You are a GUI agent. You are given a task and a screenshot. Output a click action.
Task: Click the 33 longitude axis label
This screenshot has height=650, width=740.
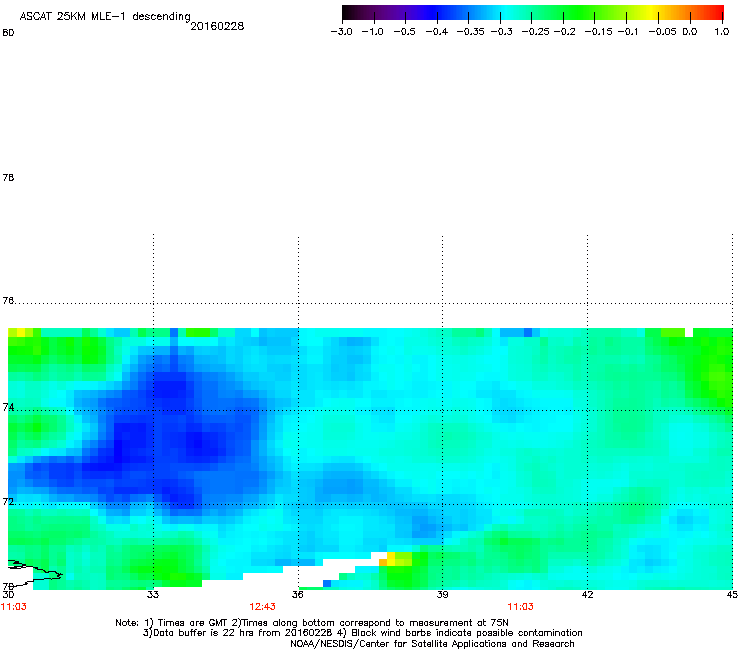152,594
